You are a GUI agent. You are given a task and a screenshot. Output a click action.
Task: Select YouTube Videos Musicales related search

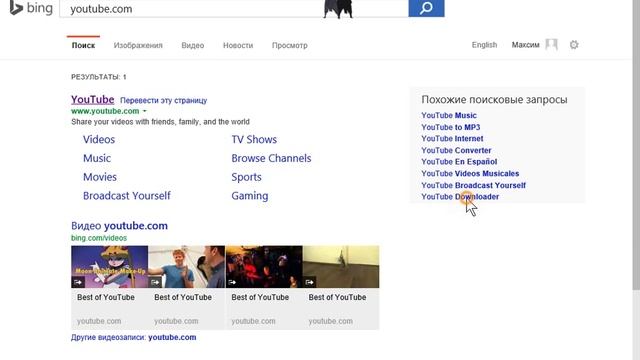tap(470, 174)
